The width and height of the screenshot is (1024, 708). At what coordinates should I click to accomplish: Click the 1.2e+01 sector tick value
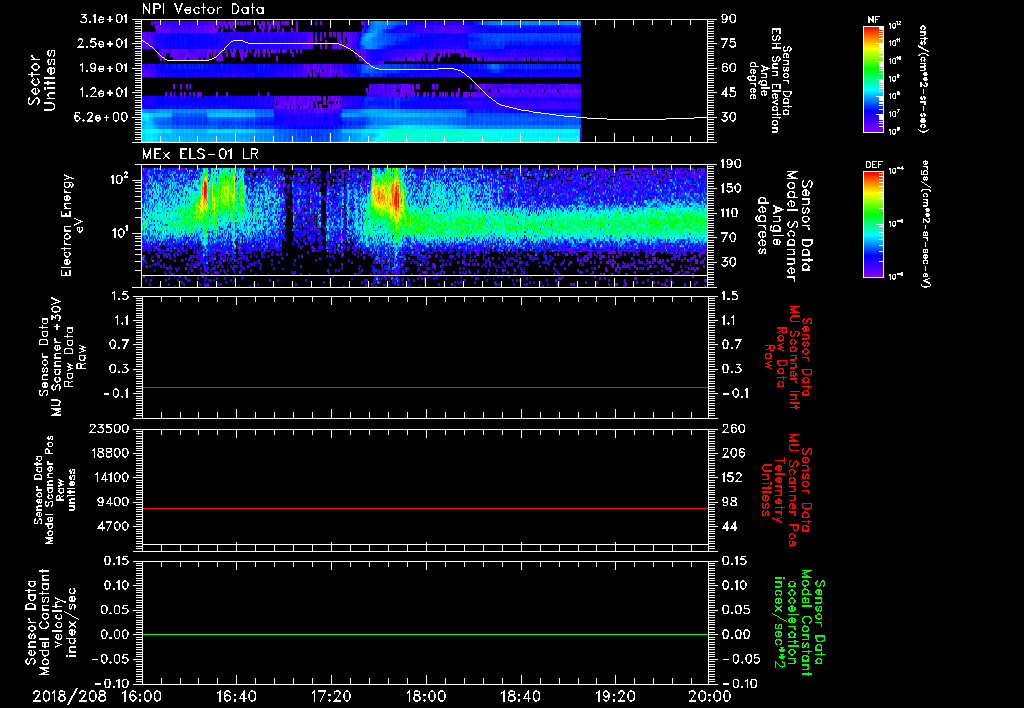click(x=104, y=93)
